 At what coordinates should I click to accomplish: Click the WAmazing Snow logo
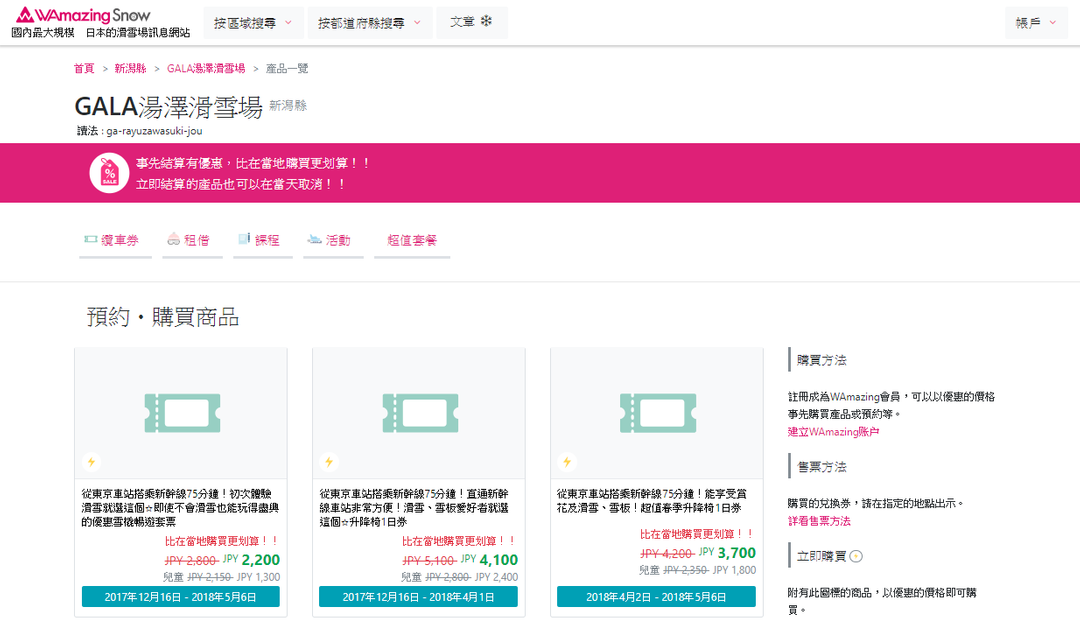point(82,15)
